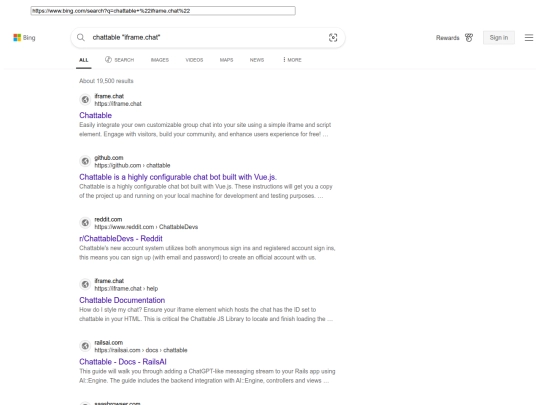Image resolution: width=540 pixels, height=405 pixels.
Task: Open the Chattable Documentation link
Action: click(x=122, y=300)
